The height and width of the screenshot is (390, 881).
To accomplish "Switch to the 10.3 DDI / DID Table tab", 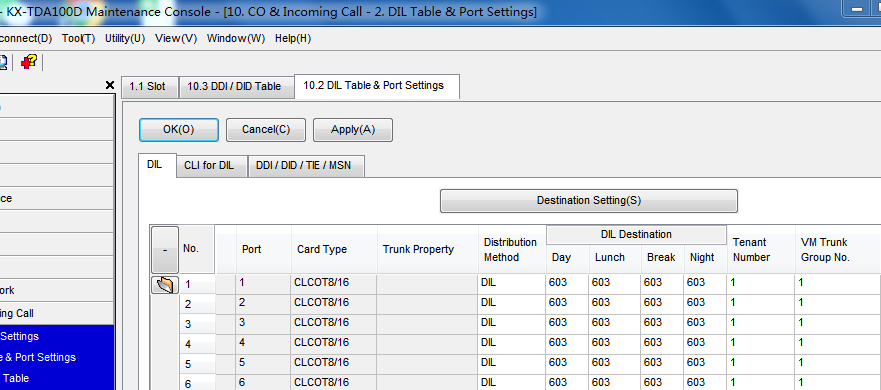I will coord(237,87).
